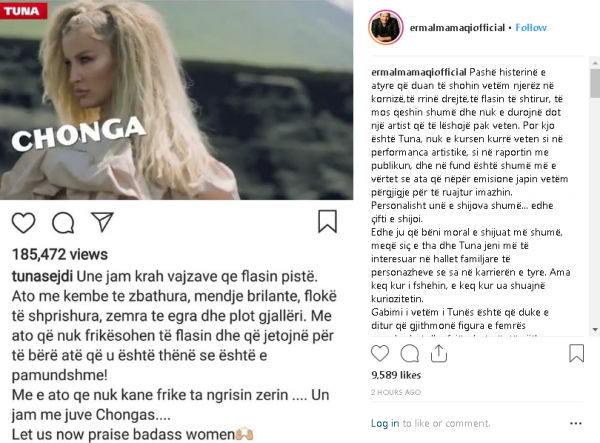This screenshot has height=443, width=600.
Task: Click the Log in link
Action: coord(385,423)
